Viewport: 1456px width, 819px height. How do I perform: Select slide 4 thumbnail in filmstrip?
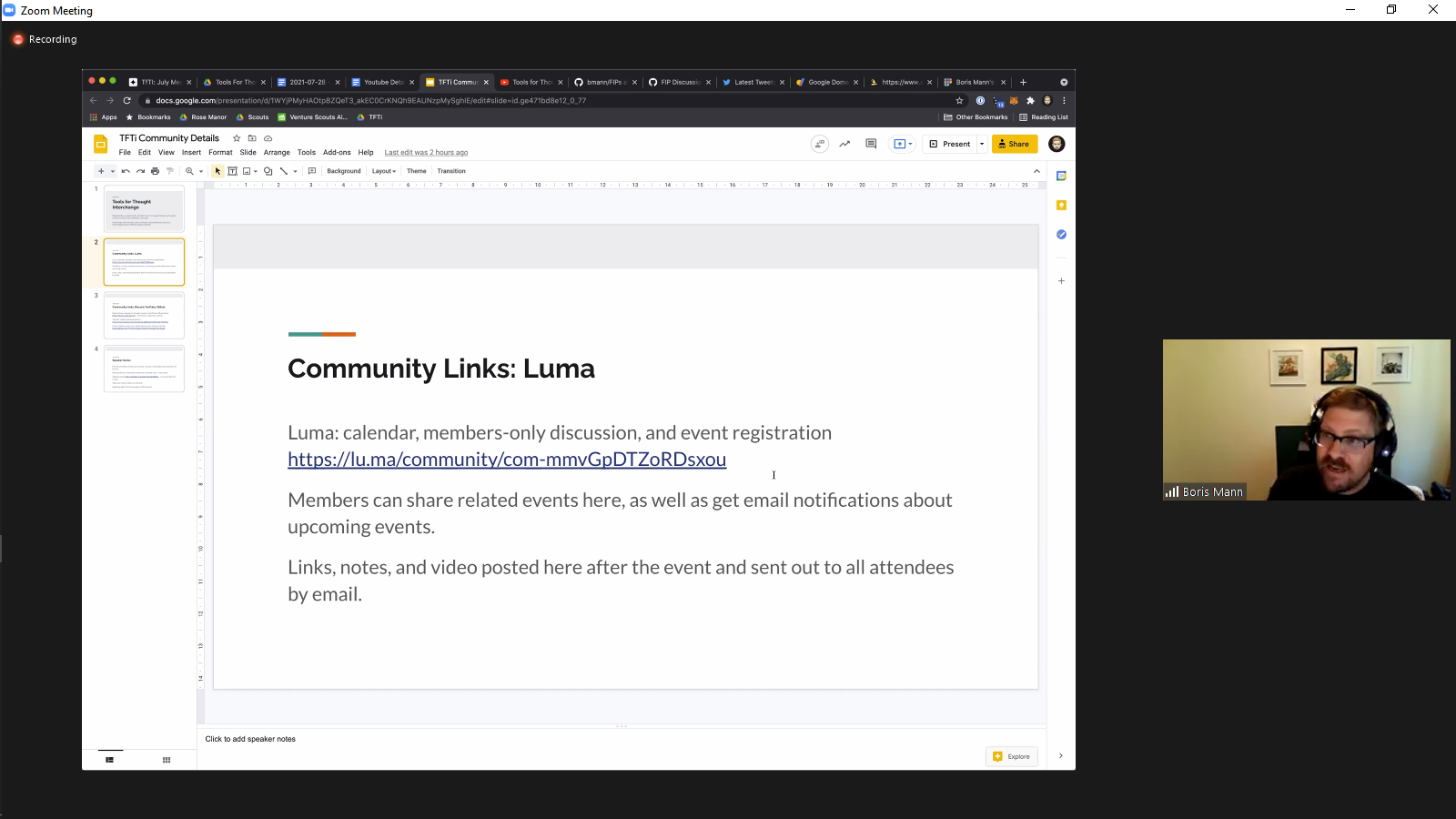144,369
